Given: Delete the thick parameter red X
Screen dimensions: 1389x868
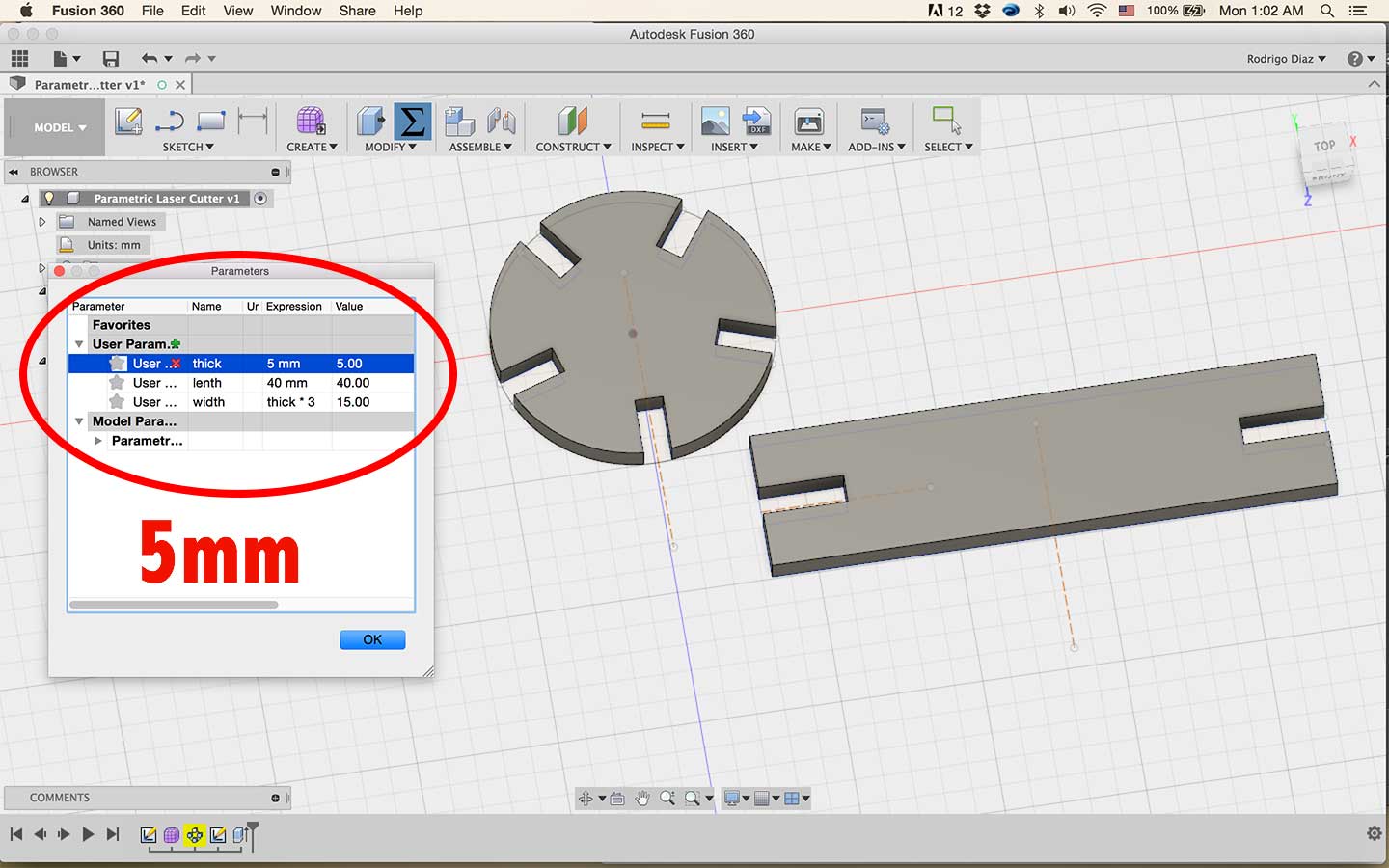Looking at the screenshot, I should click(176, 364).
